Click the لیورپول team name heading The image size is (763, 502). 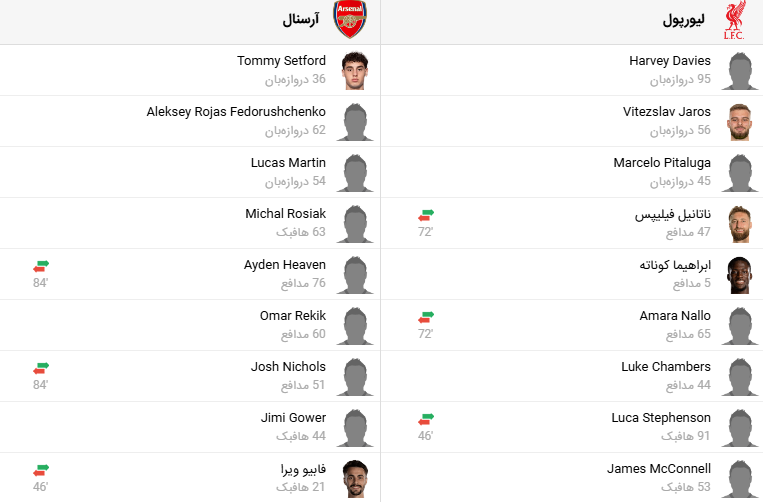685,20
